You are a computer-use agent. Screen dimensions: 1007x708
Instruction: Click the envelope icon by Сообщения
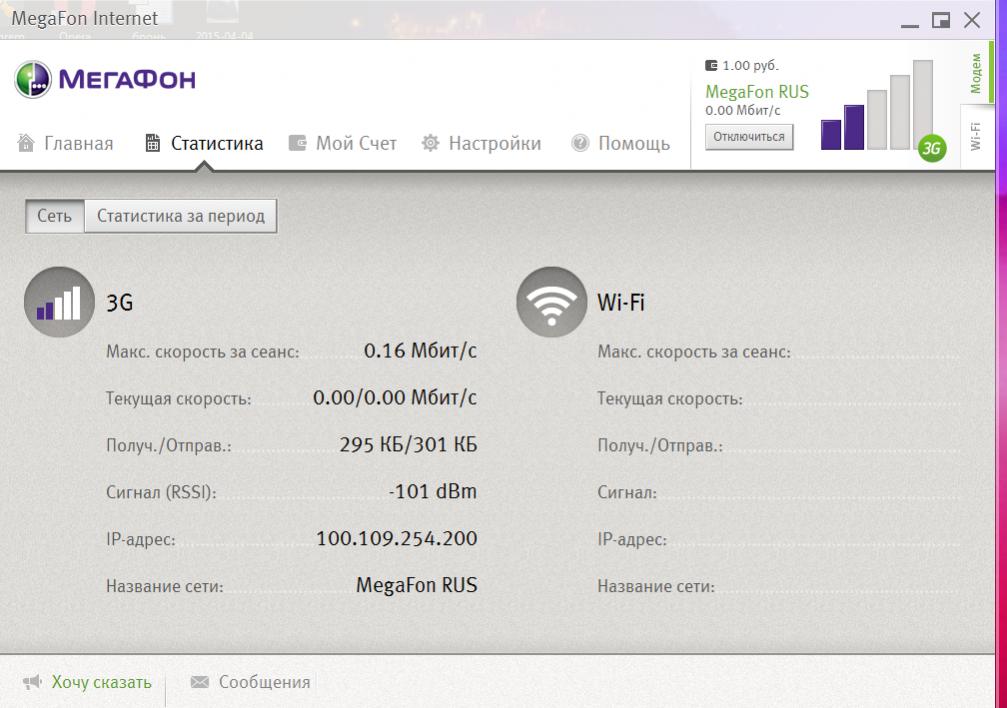200,682
